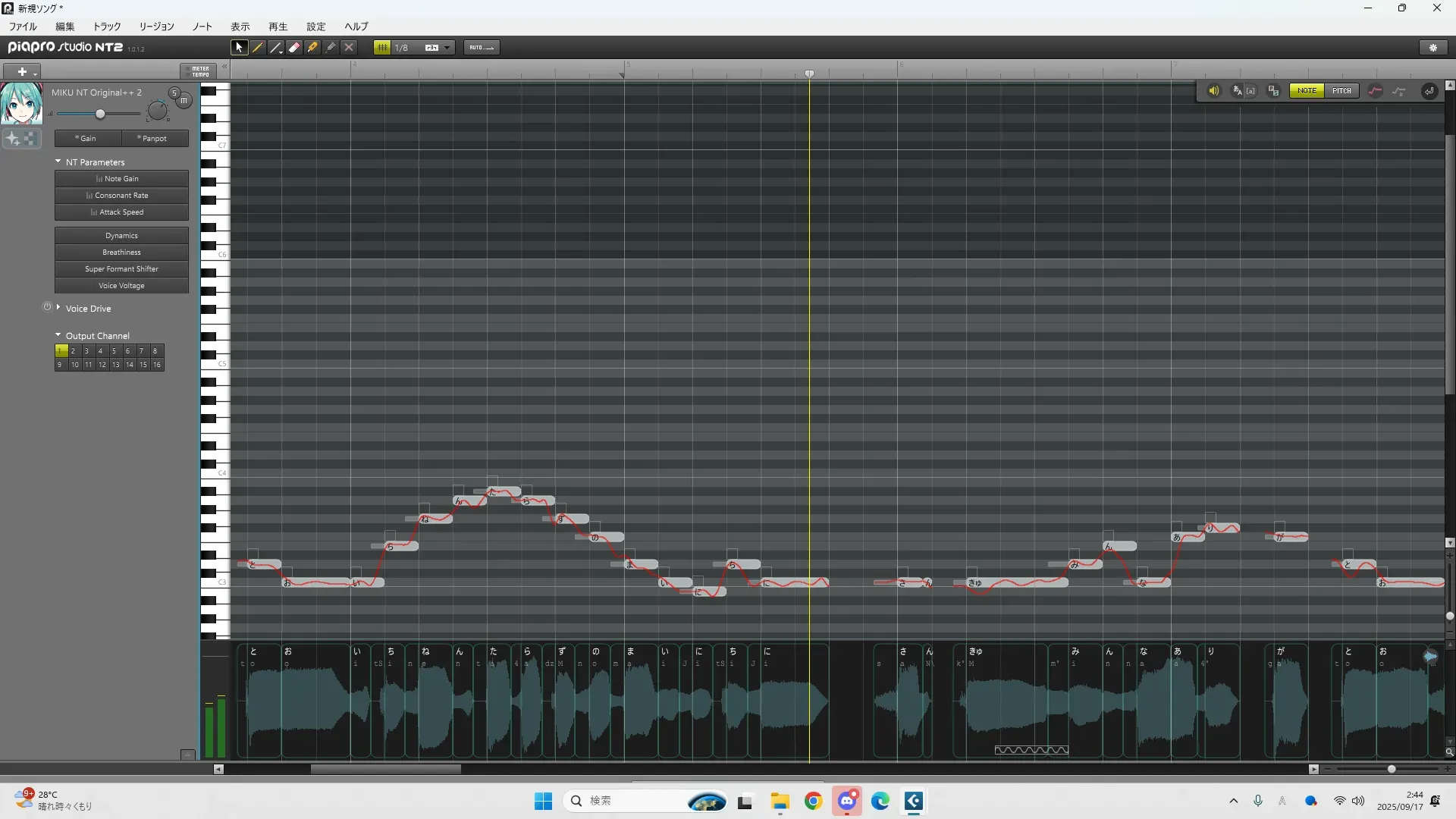Switch to PITCH edit mode
Image resolution: width=1456 pixels, height=819 pixels.
coord(1341,91)
